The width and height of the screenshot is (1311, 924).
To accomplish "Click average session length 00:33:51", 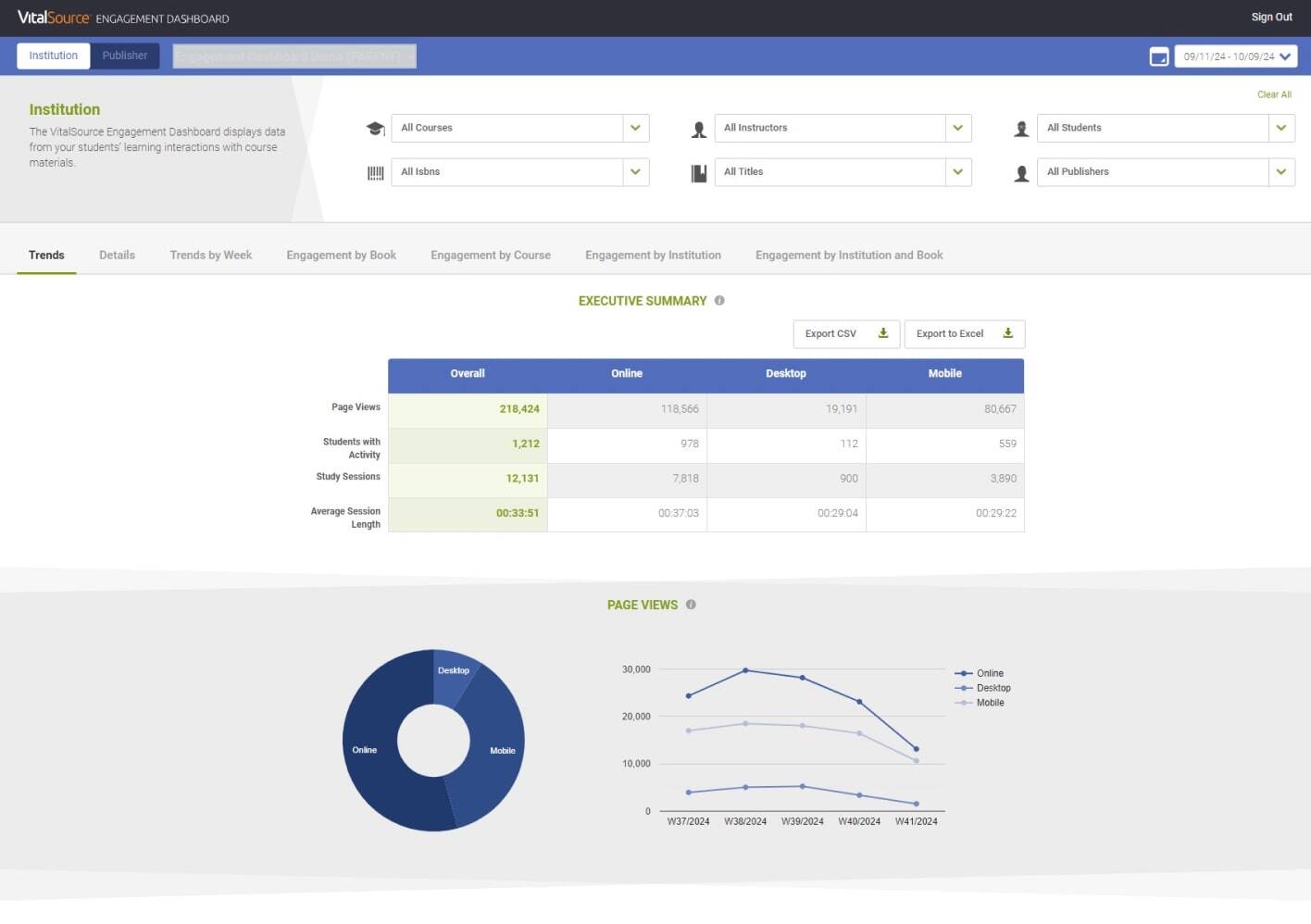I will (x=518, y=513).
